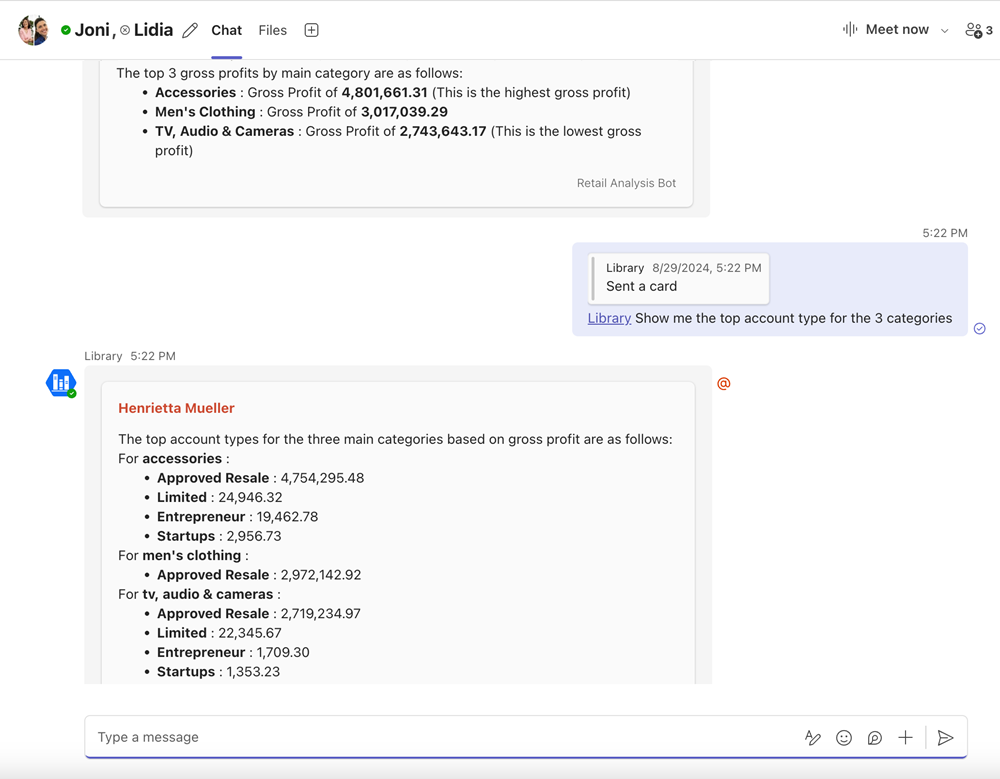Screen dimensions: 1000x779
Task: Open the Add a tab plus icon
Action: (311, 30)
